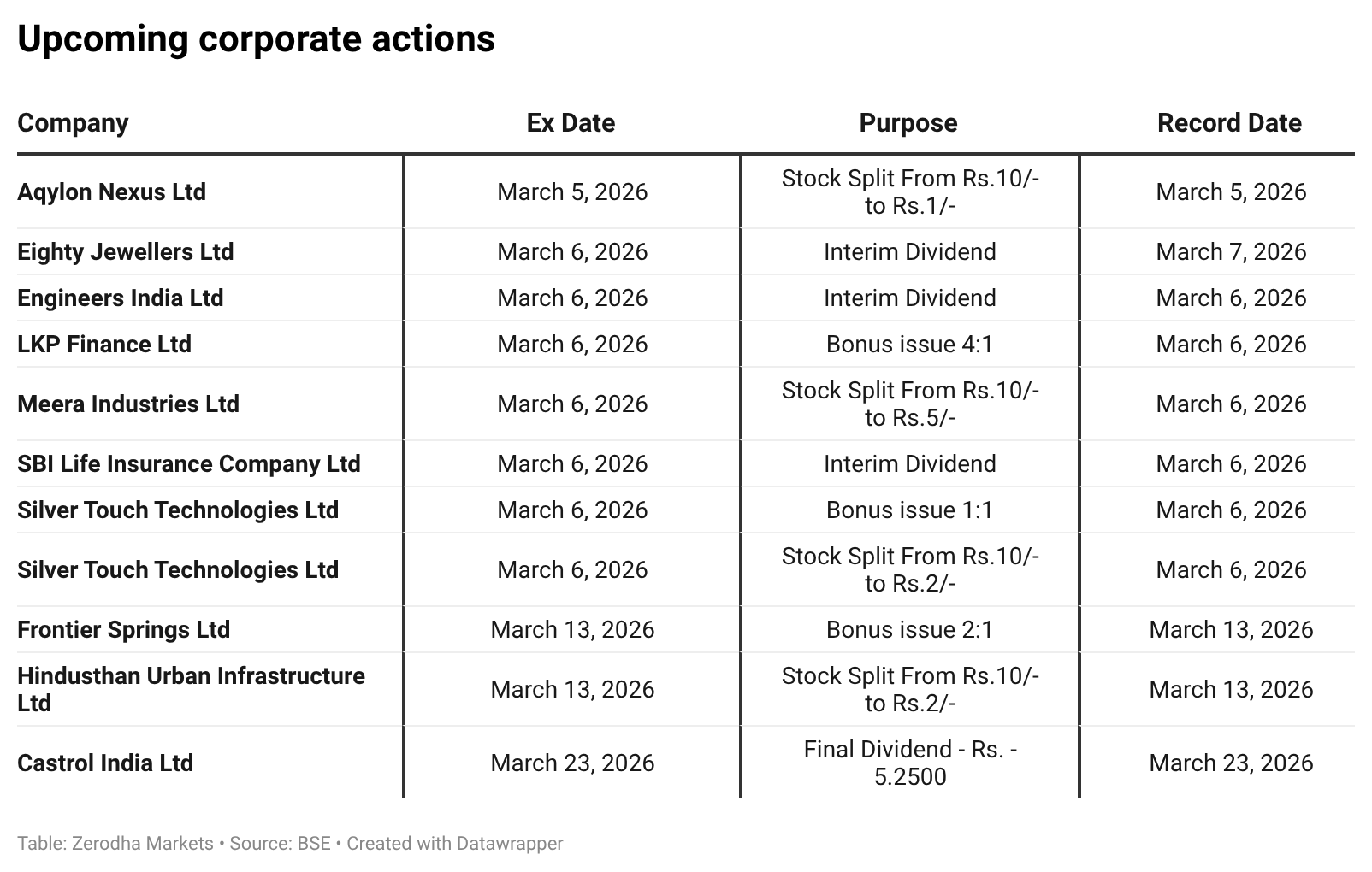Select Final Dividend Rs. 5.2500 cell

coord(910,763)
